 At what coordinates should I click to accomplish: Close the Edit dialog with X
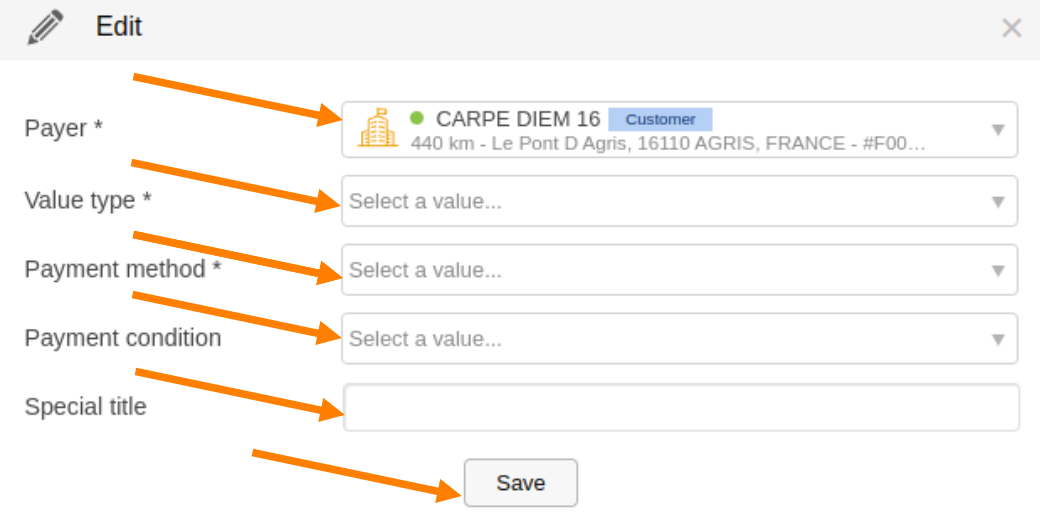coord(1011,28)
